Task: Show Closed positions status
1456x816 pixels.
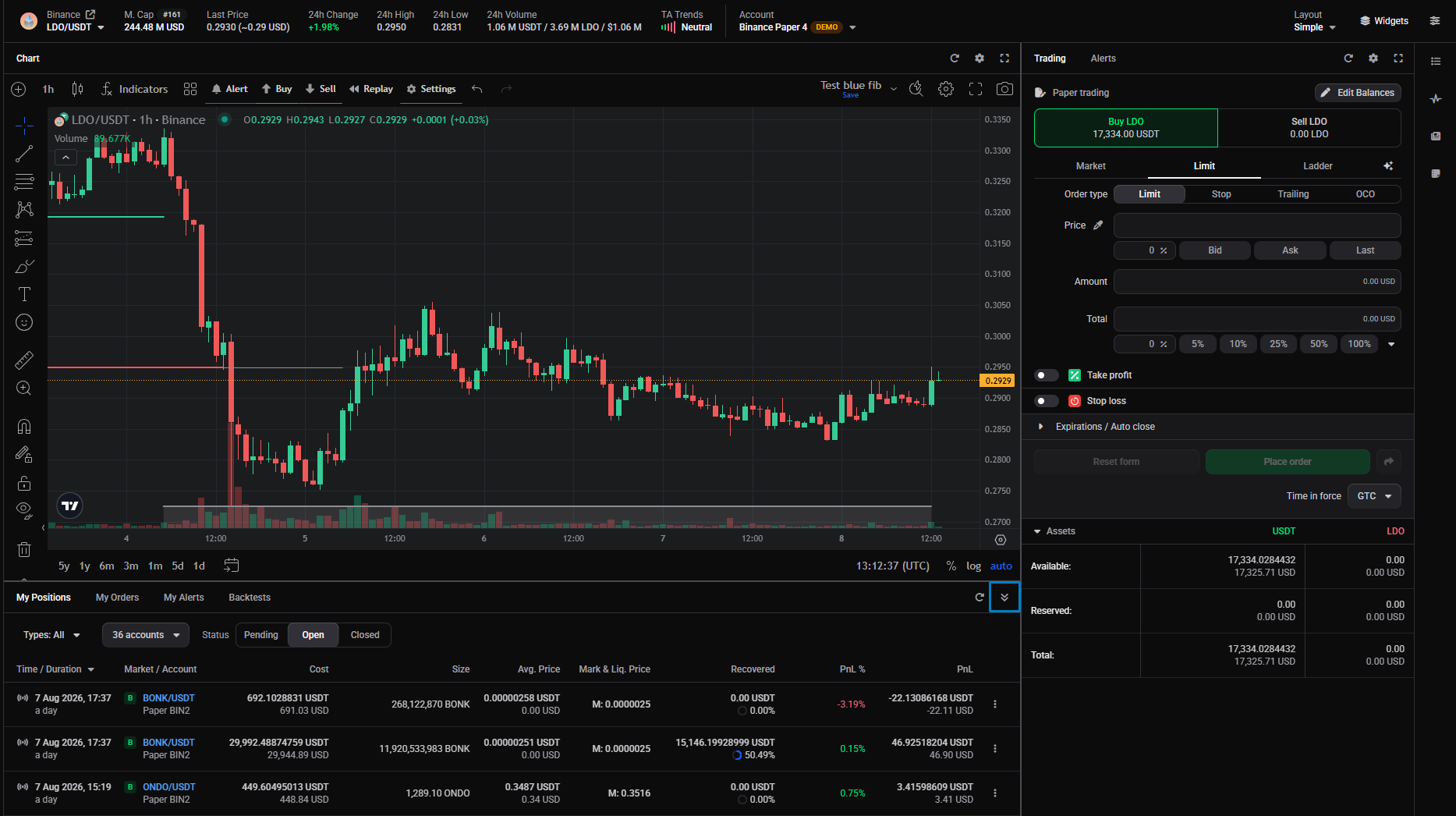Action: 365,635
